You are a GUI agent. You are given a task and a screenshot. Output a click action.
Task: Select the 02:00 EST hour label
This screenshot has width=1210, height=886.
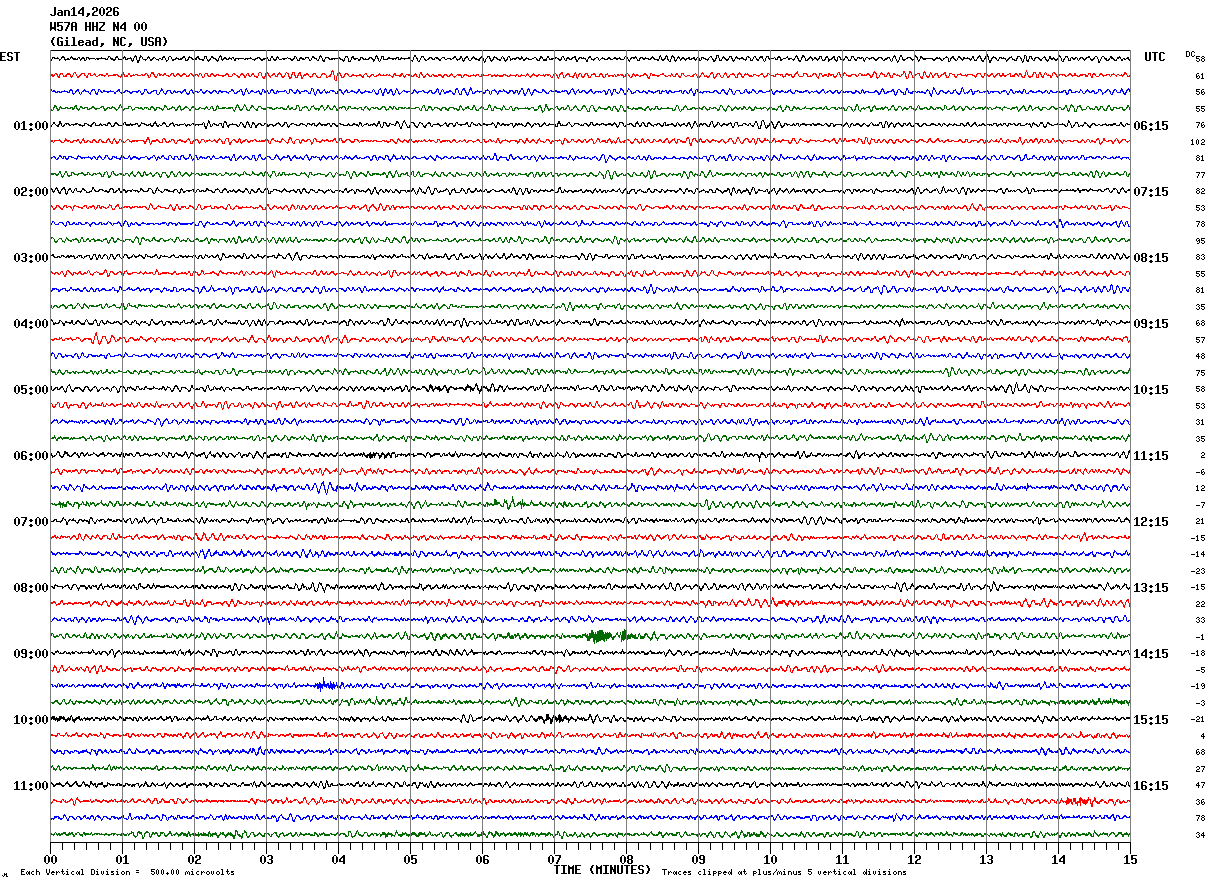coord(31,192)
